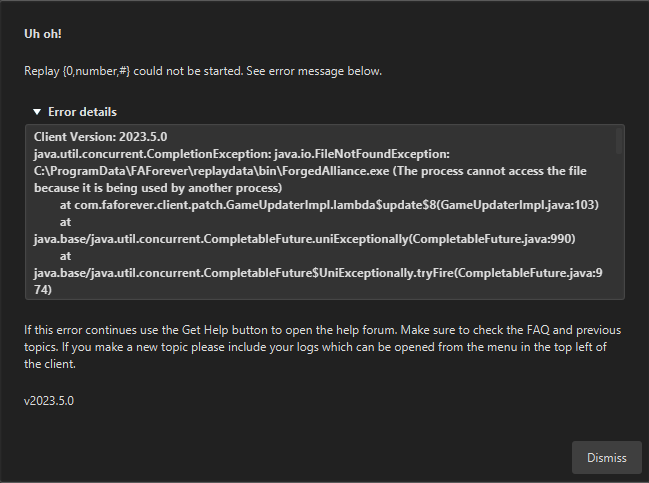649x483 pixels.
Task: Collapse the Error details disclosure triangle
Action: tap(37, 112)
